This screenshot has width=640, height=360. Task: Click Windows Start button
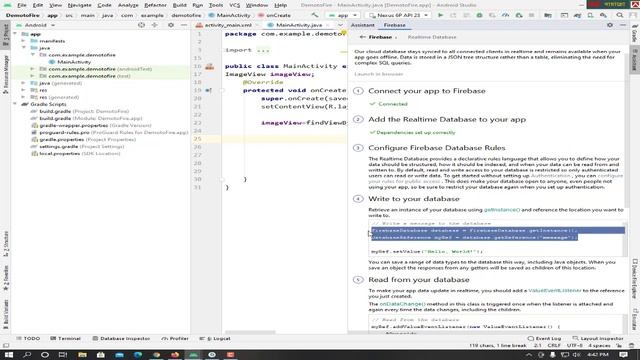(8, 355)
